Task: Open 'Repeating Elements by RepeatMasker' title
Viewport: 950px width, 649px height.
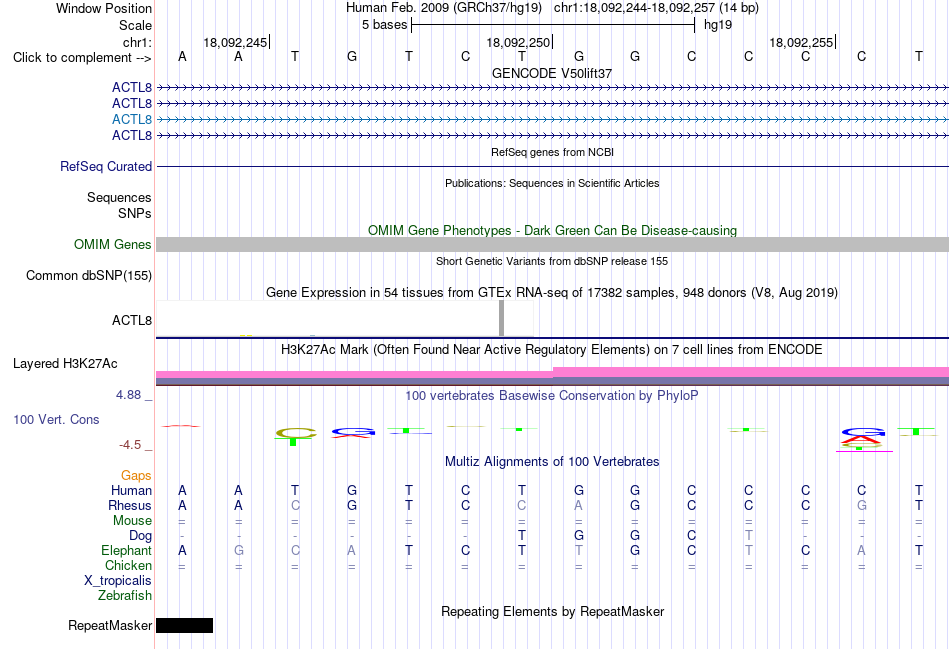Action: click(x=552, y=611)
